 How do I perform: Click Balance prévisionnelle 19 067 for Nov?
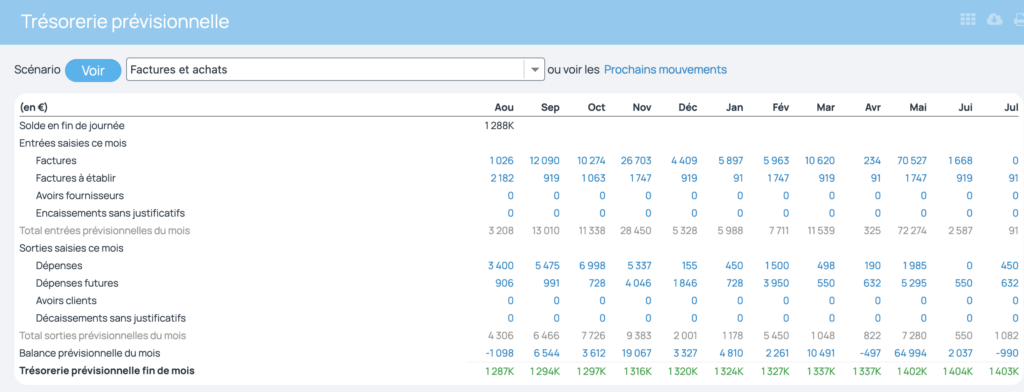pyautogui.click(x=636, y=353)
